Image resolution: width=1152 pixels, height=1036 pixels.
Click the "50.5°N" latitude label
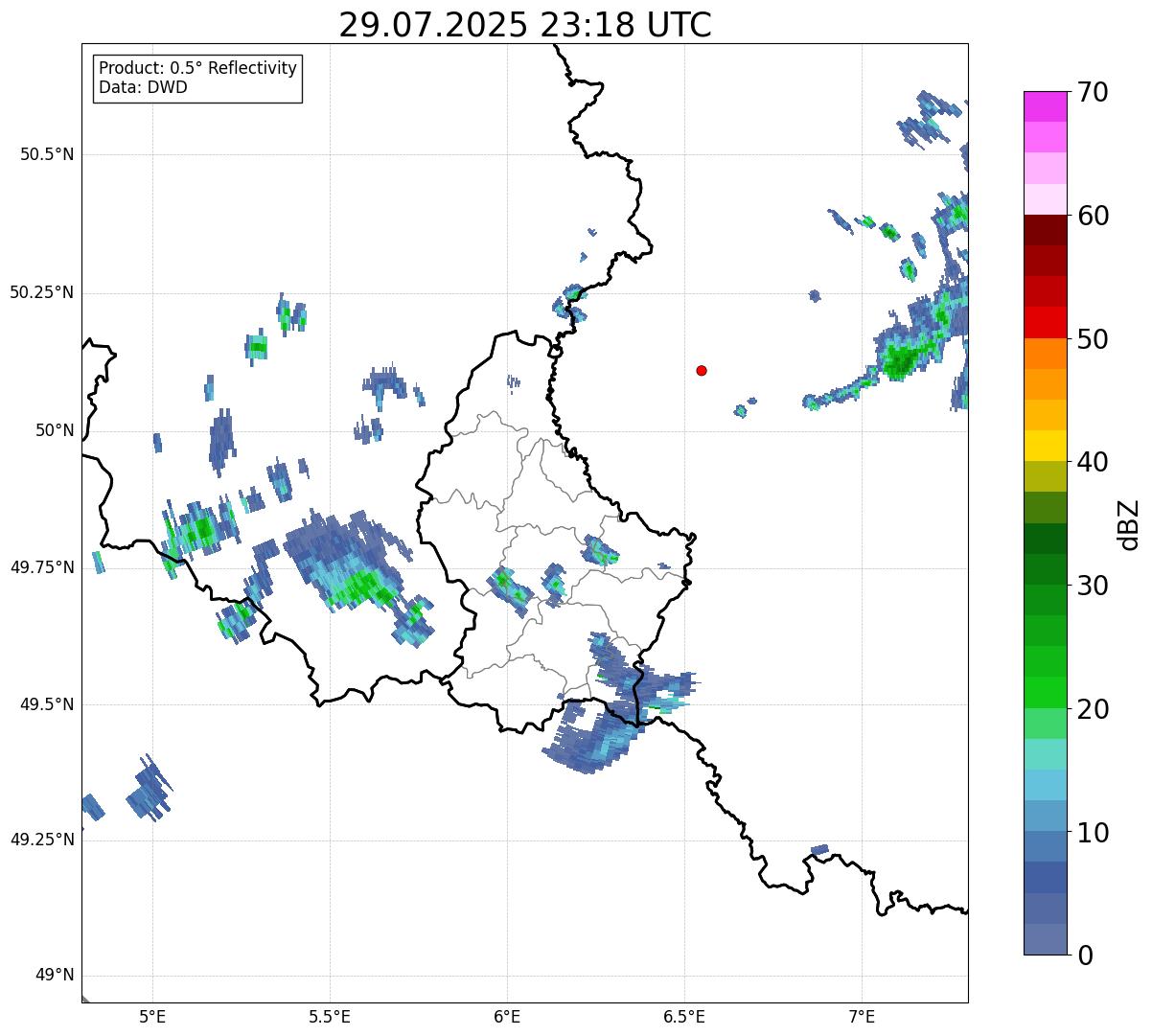click(x=47, y=154)
